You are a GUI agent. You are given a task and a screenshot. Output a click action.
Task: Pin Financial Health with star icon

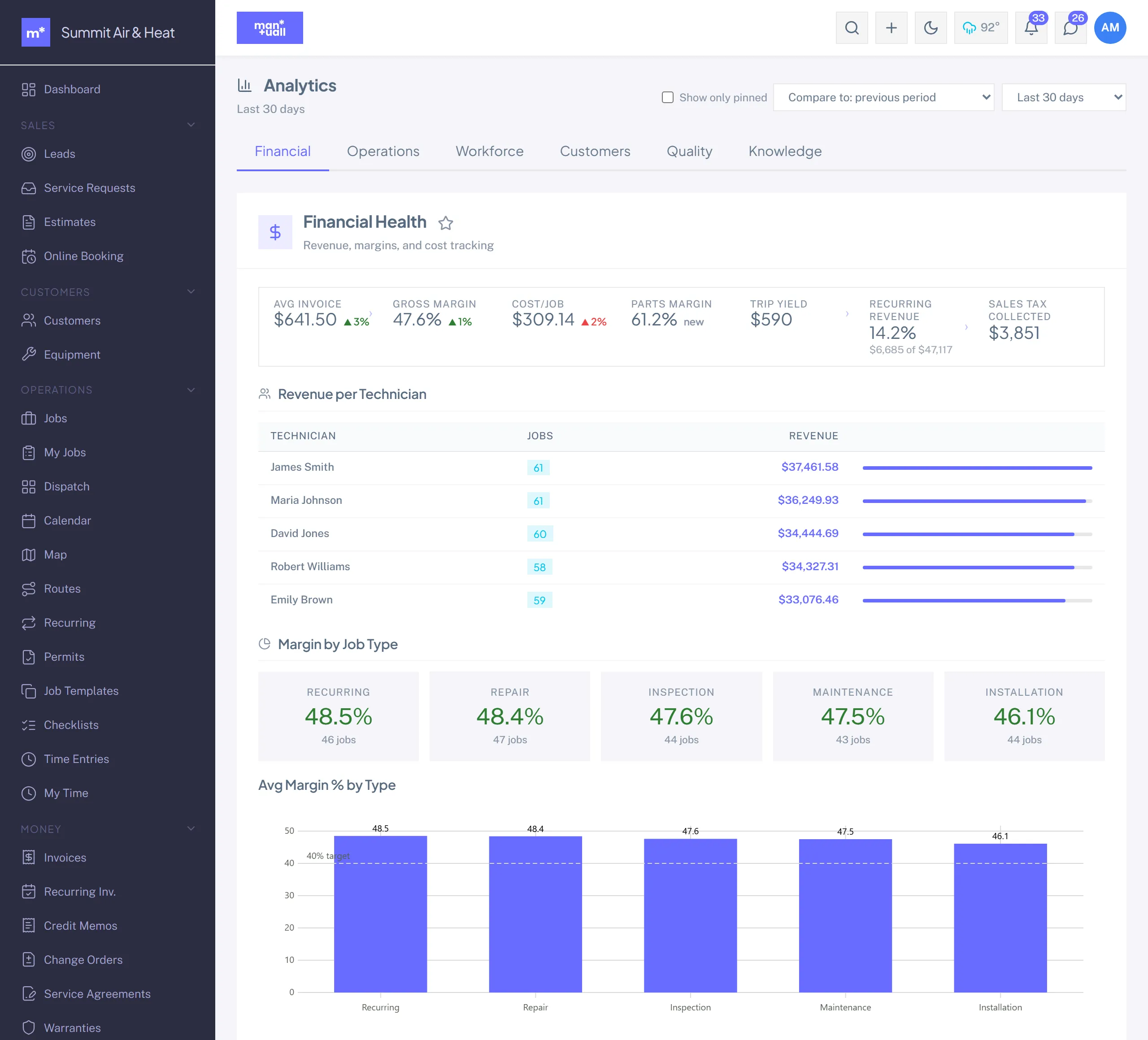(x=445, y=223)
